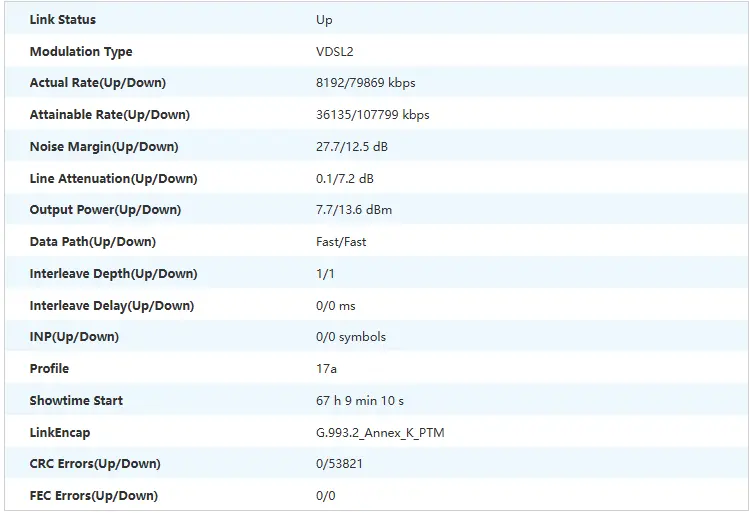Select the '0/0 ms' value
The width and height of the screenshot is (749, 513).
point(335,306)
